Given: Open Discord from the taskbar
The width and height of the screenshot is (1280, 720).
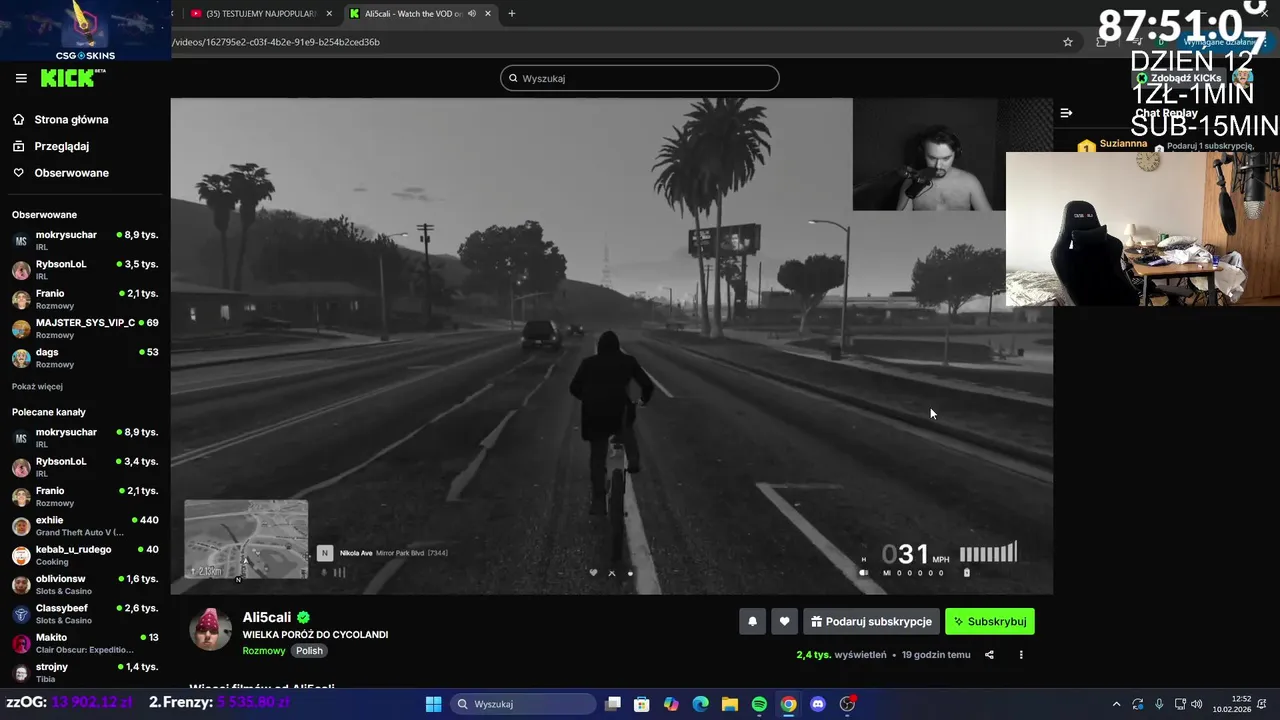Looking at the screenshot, I should click(x=818, y=704).
